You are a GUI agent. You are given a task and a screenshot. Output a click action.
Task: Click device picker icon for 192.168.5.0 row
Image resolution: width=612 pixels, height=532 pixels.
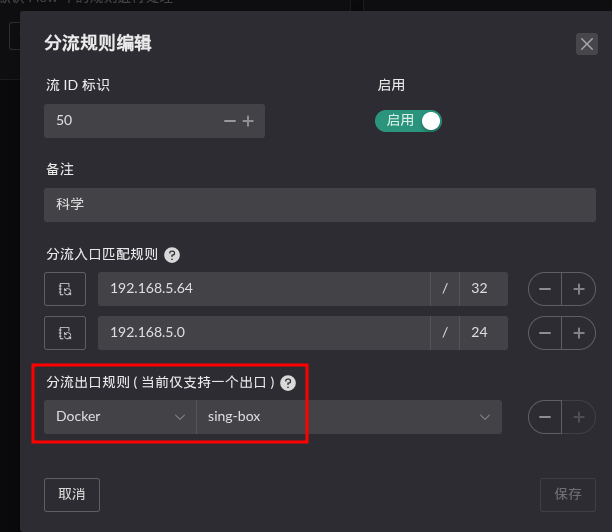65,333
